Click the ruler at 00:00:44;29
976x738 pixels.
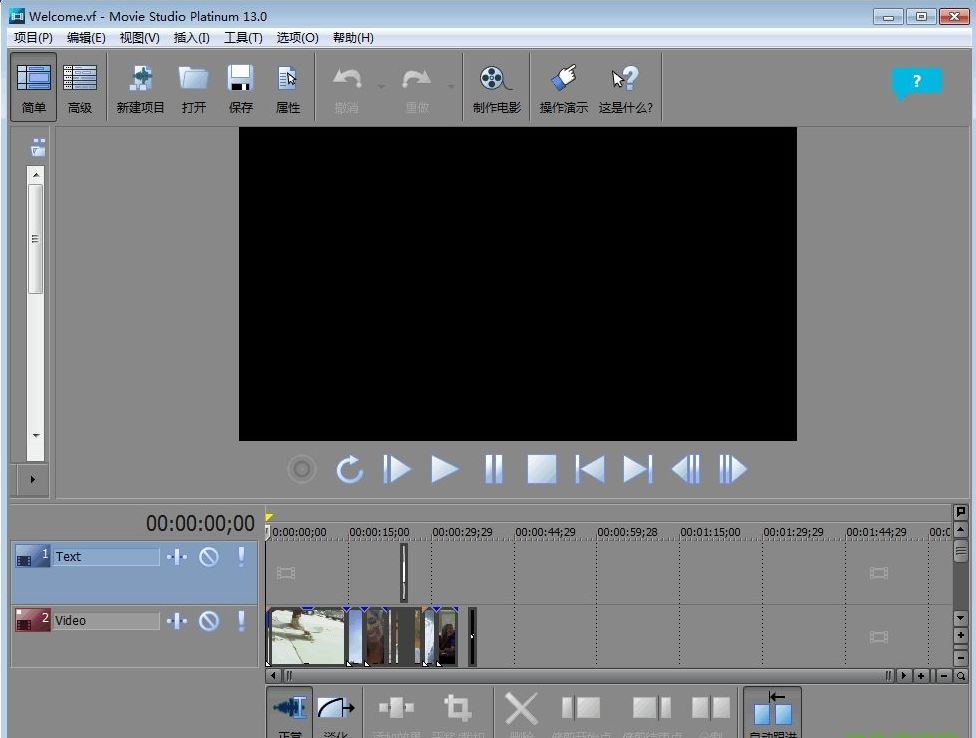pos(545,532)
